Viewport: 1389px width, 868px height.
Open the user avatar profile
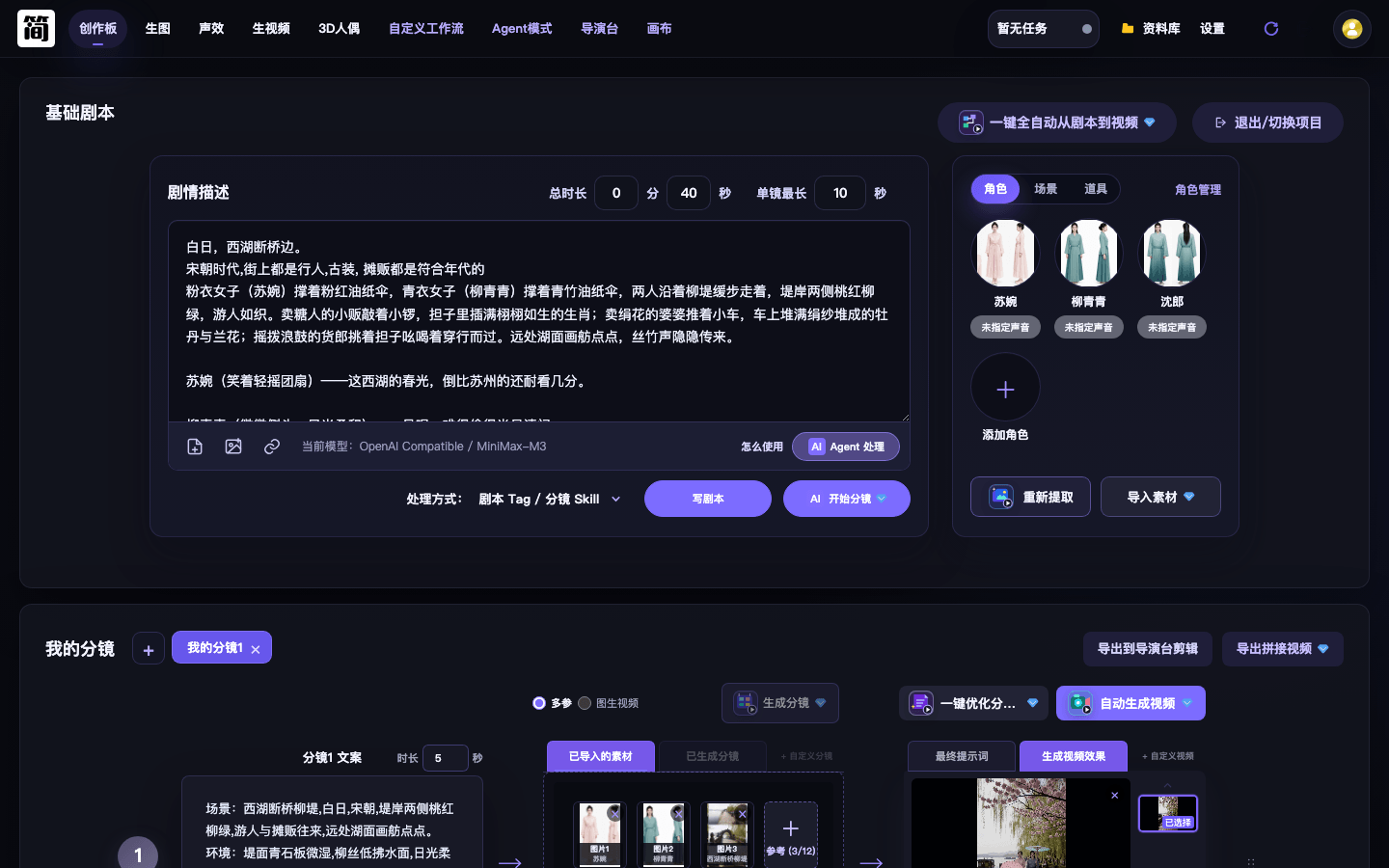pyautogui.click(x=1351, y=29)
